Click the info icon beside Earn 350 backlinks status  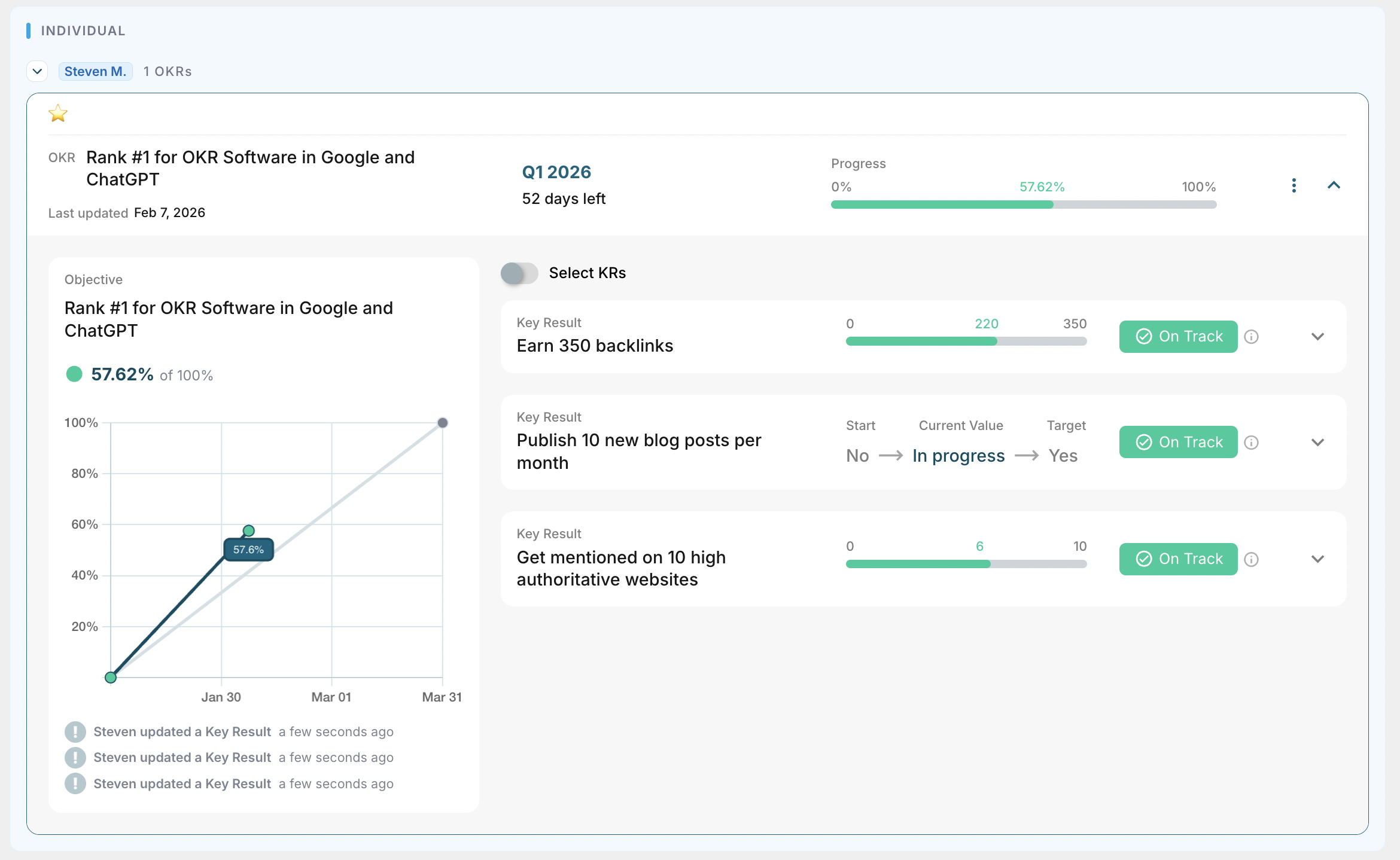click(1252, 337)
